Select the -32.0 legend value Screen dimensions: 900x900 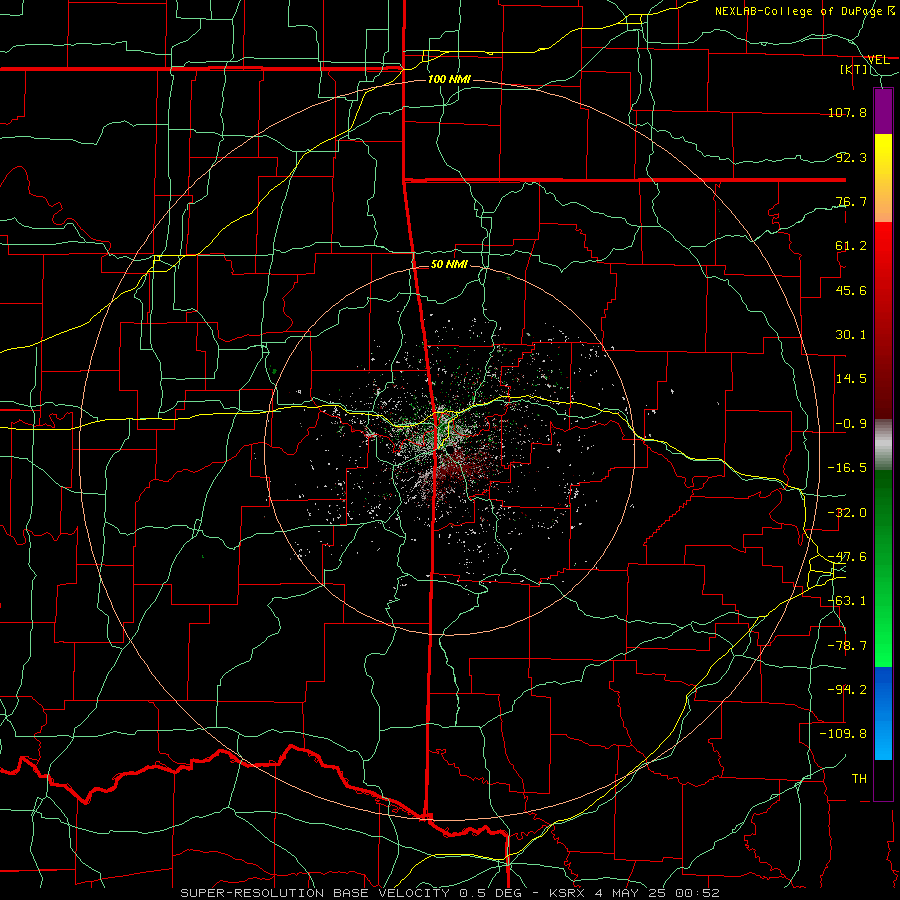(x=847, y=513)
